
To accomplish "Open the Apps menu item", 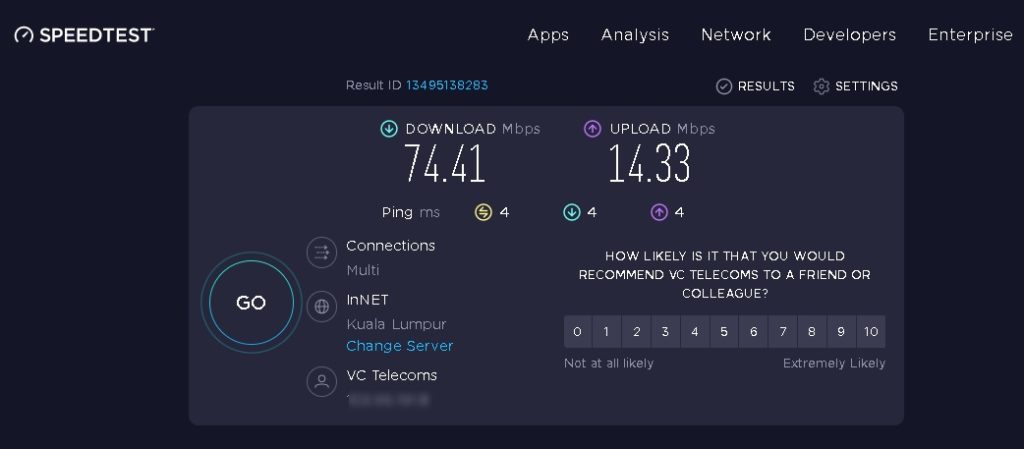I will pyautogui.click(x=548, y=35).
